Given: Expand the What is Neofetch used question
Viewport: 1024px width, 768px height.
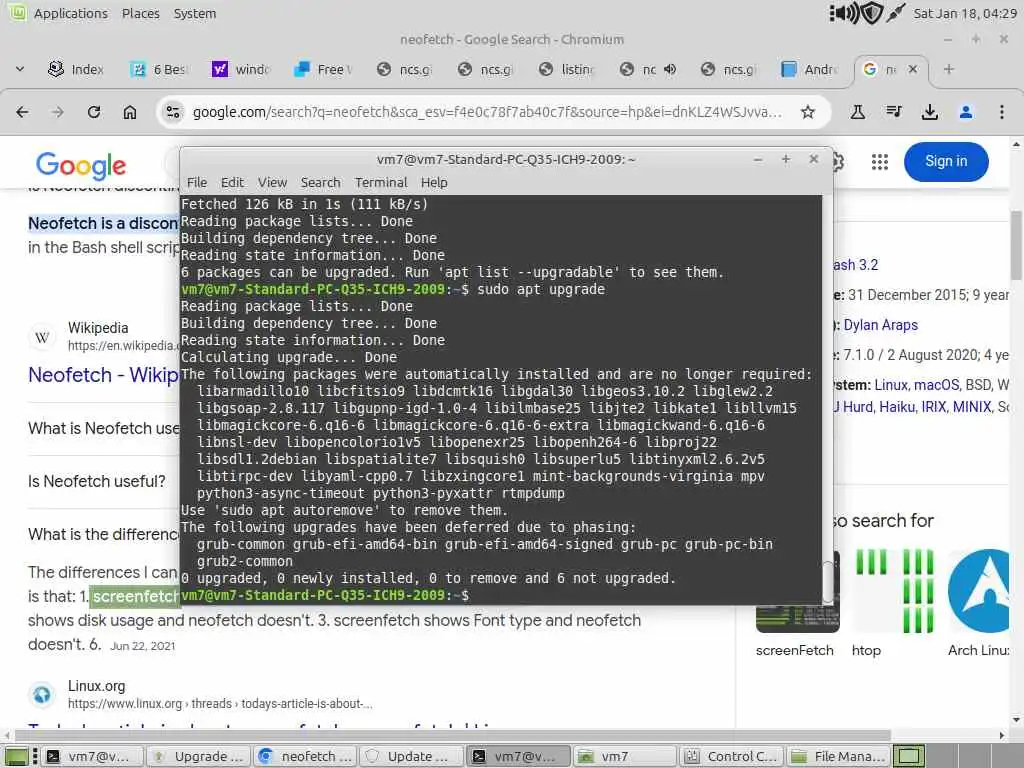Looking at the screenshot, I should coord(103,428).
